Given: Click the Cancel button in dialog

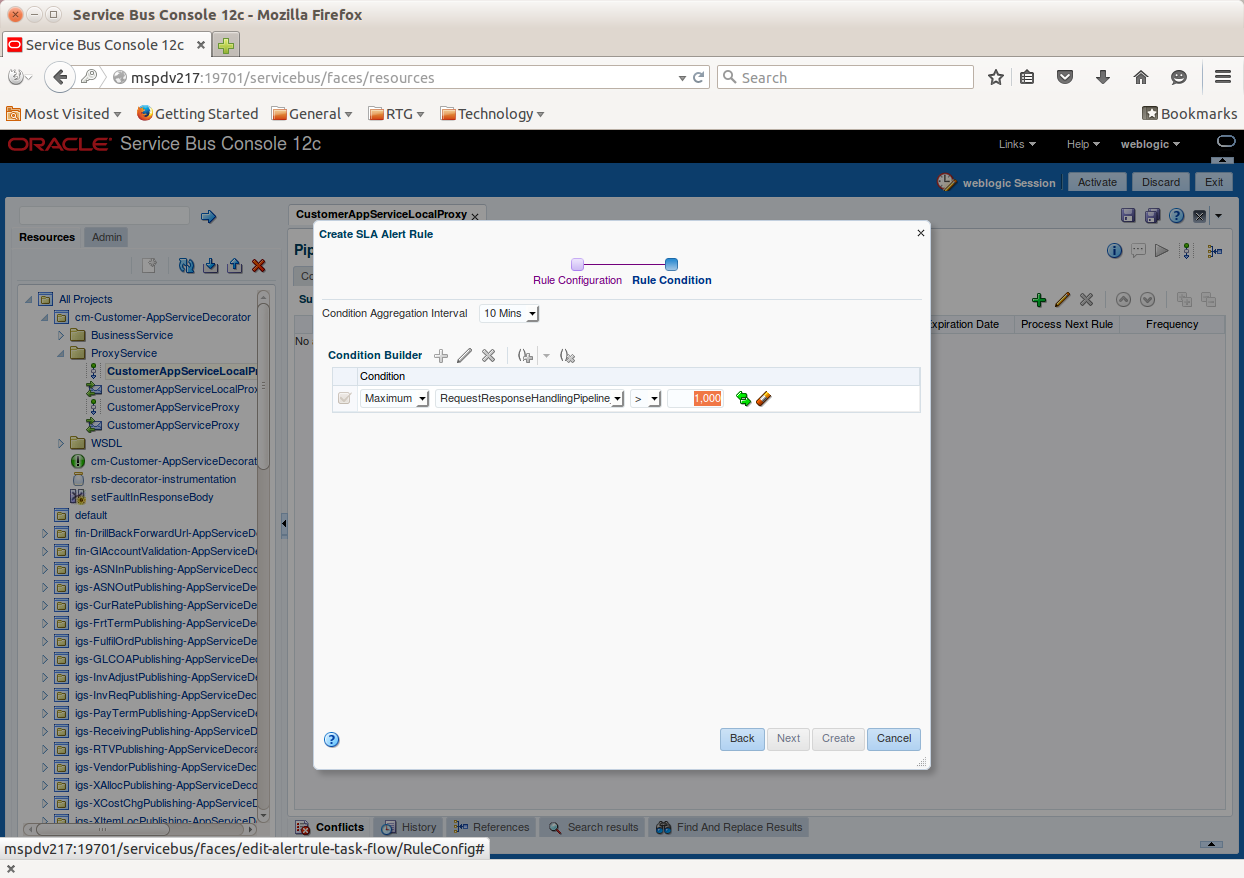Looking at the screenshot, I should click(x=894, y=739).
